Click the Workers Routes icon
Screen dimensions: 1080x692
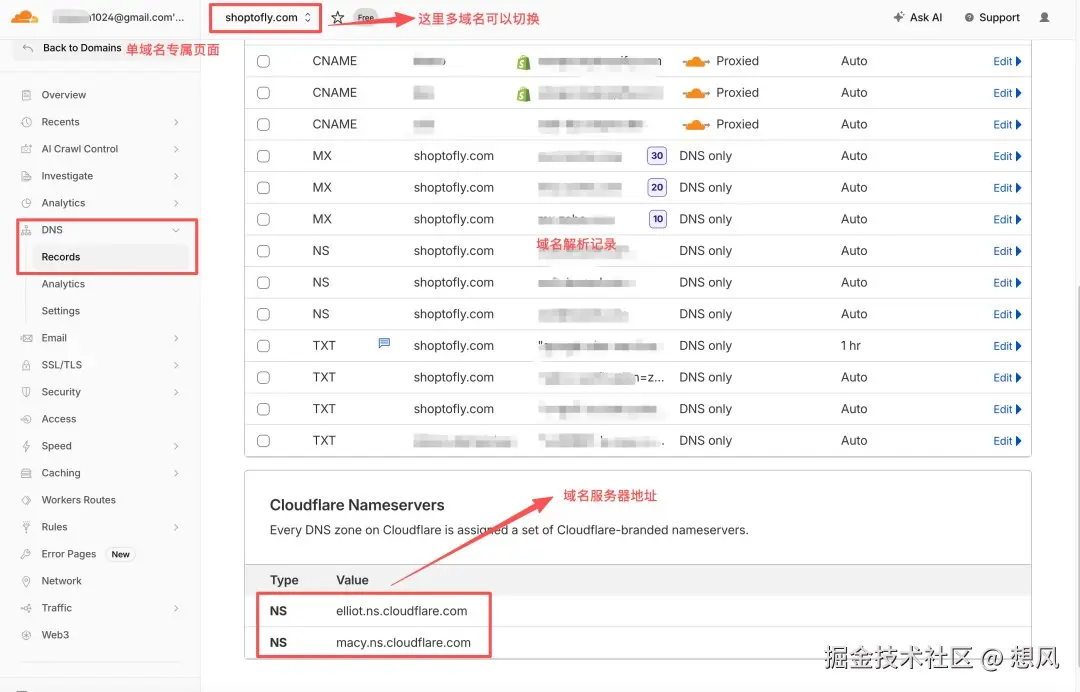[x=26, y=500]
